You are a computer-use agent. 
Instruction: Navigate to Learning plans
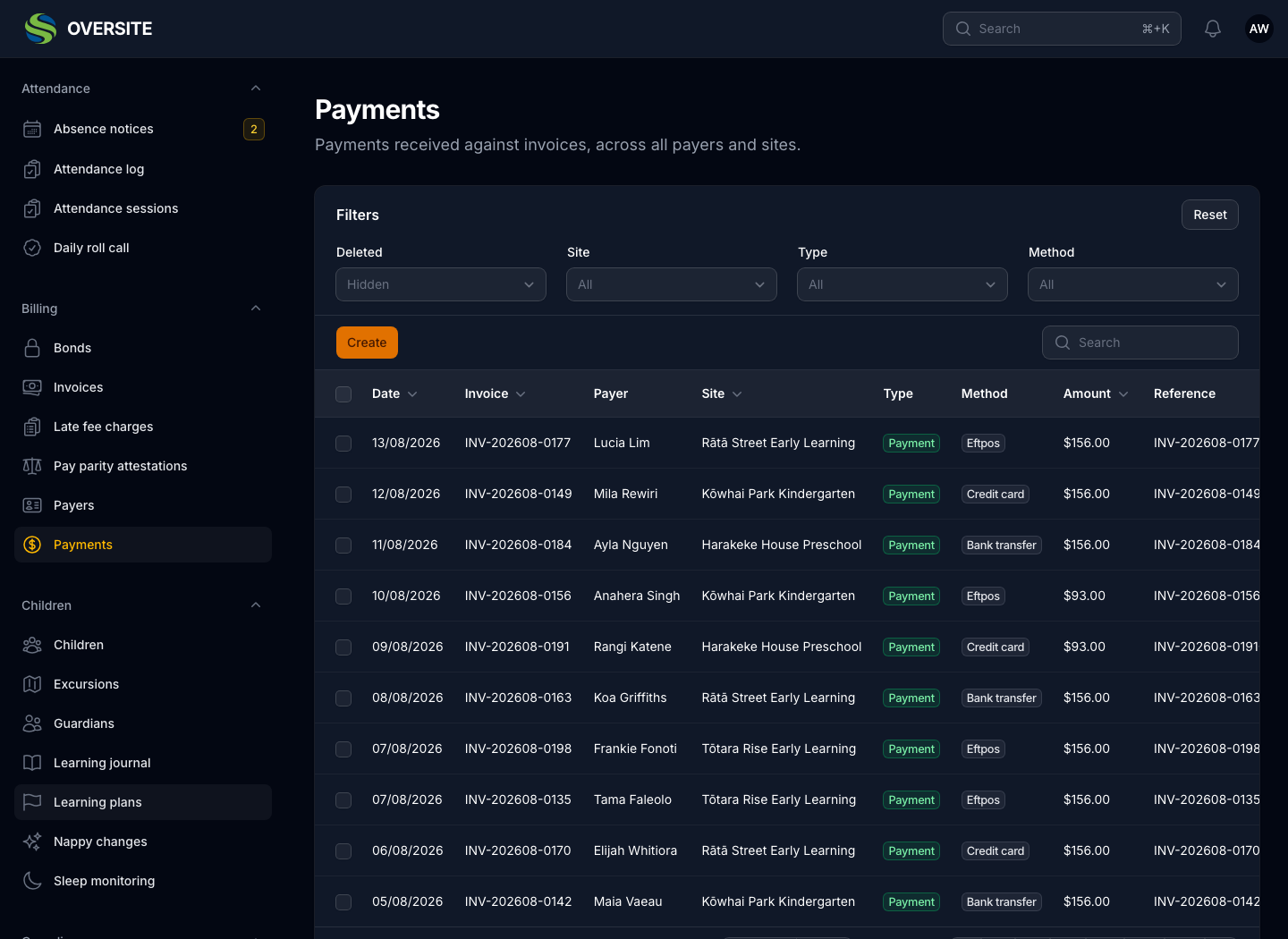point(143,802)
